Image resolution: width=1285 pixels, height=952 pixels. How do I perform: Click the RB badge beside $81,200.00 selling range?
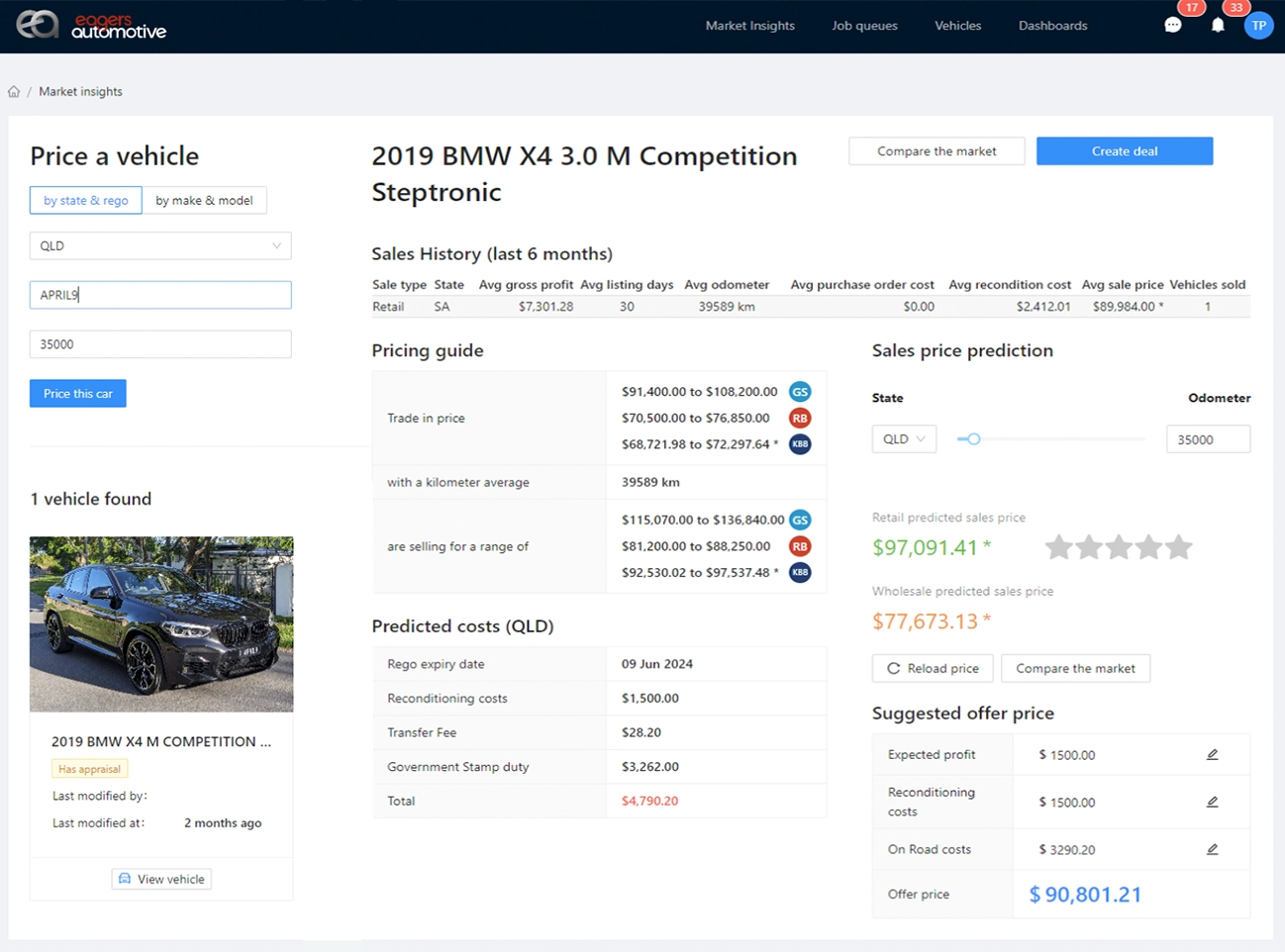(x=800, y=546)
